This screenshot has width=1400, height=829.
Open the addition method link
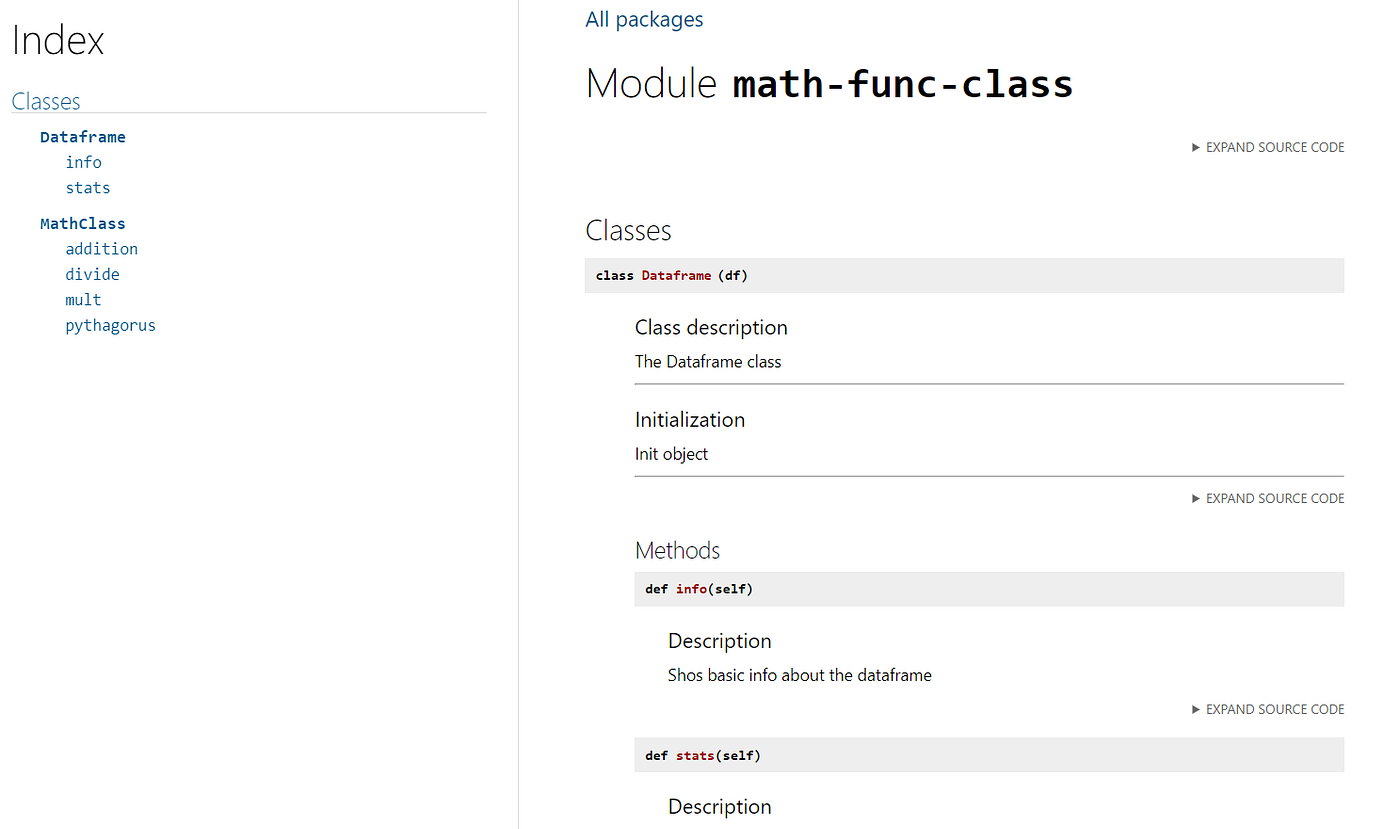point(102,249)
